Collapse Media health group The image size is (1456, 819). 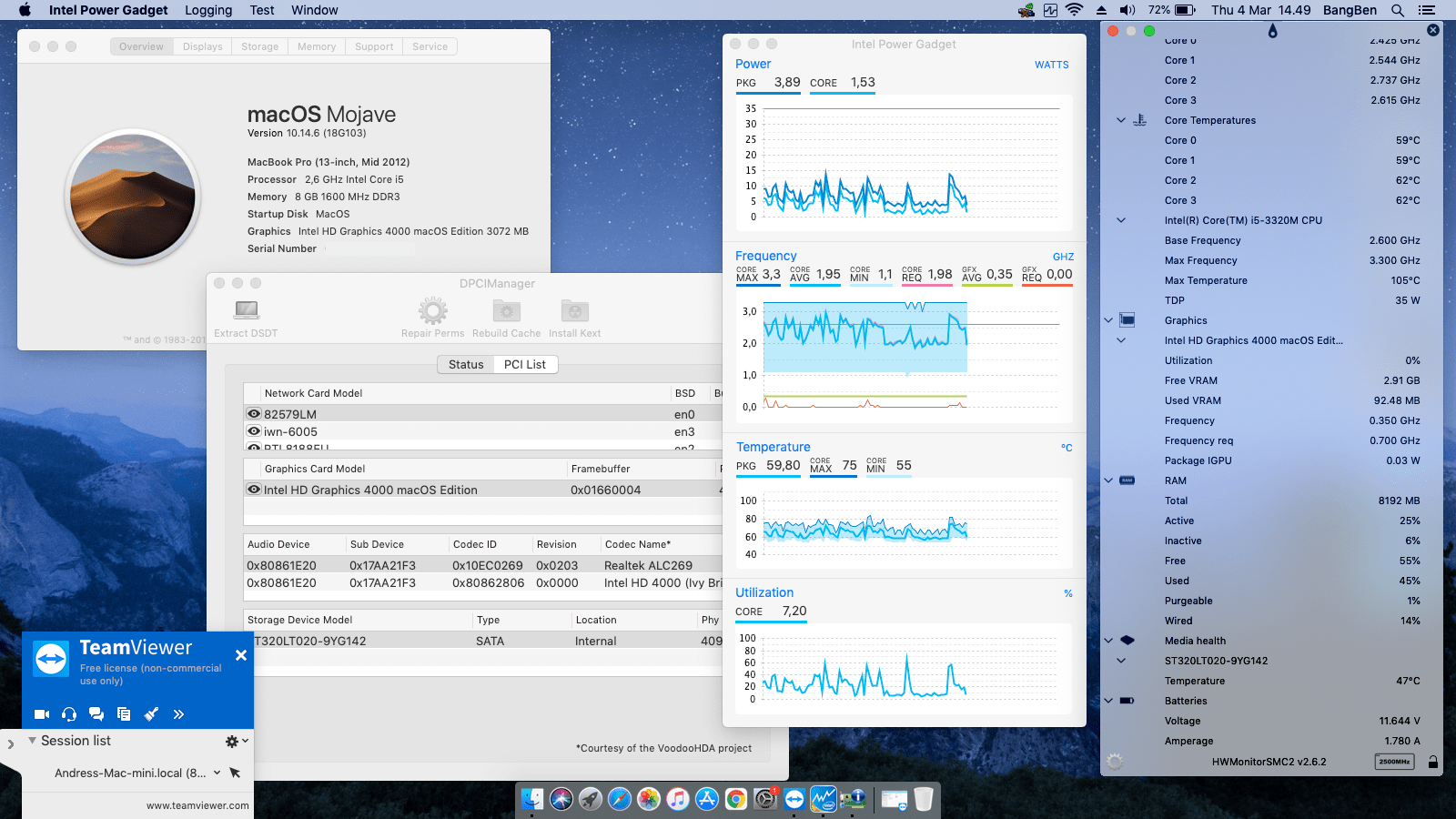[1108, 641]
